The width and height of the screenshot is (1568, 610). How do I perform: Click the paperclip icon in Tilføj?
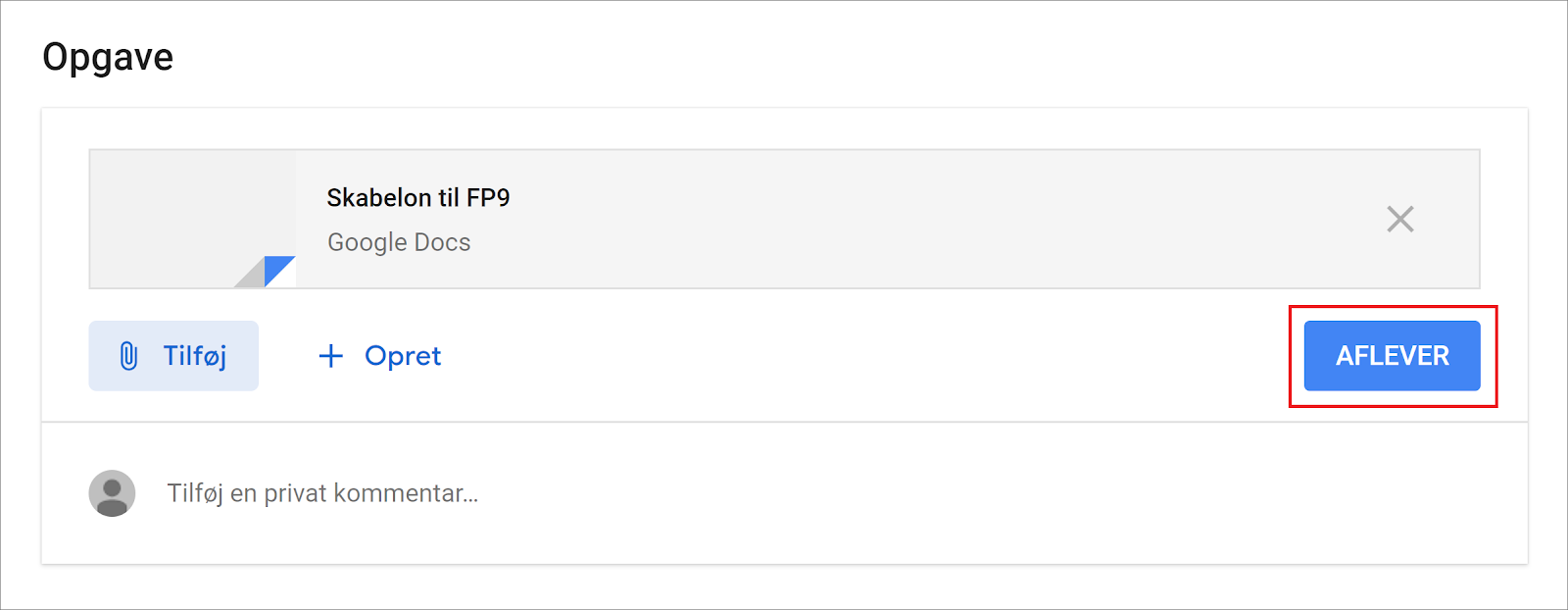tap(128, 356)
